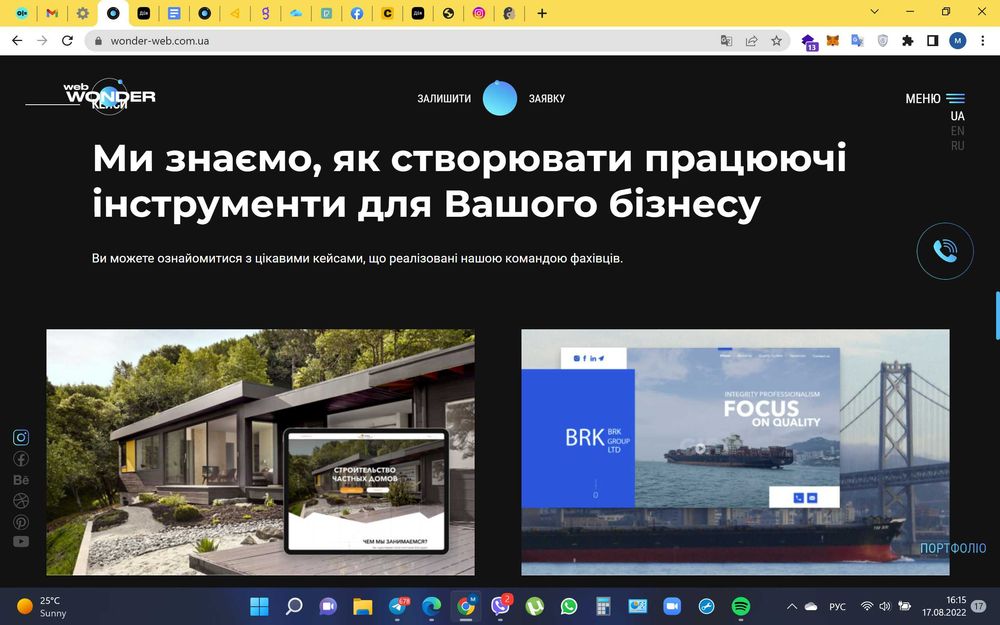This screenshot has height=625, width=1000.
Task: Click the share page icon in address bar
Action: [751, 41]
